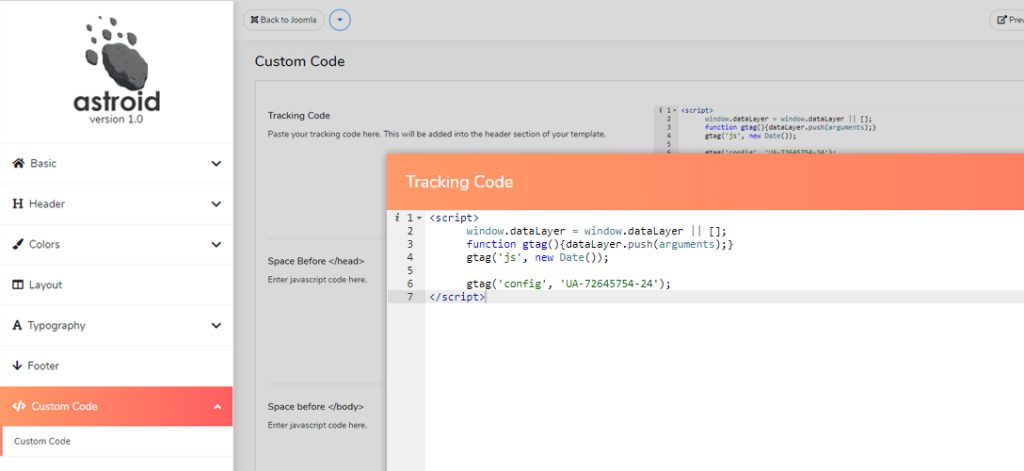The image size is (1024, 471).
Task: Expand the Header section chevron
Action: (216, 204)
